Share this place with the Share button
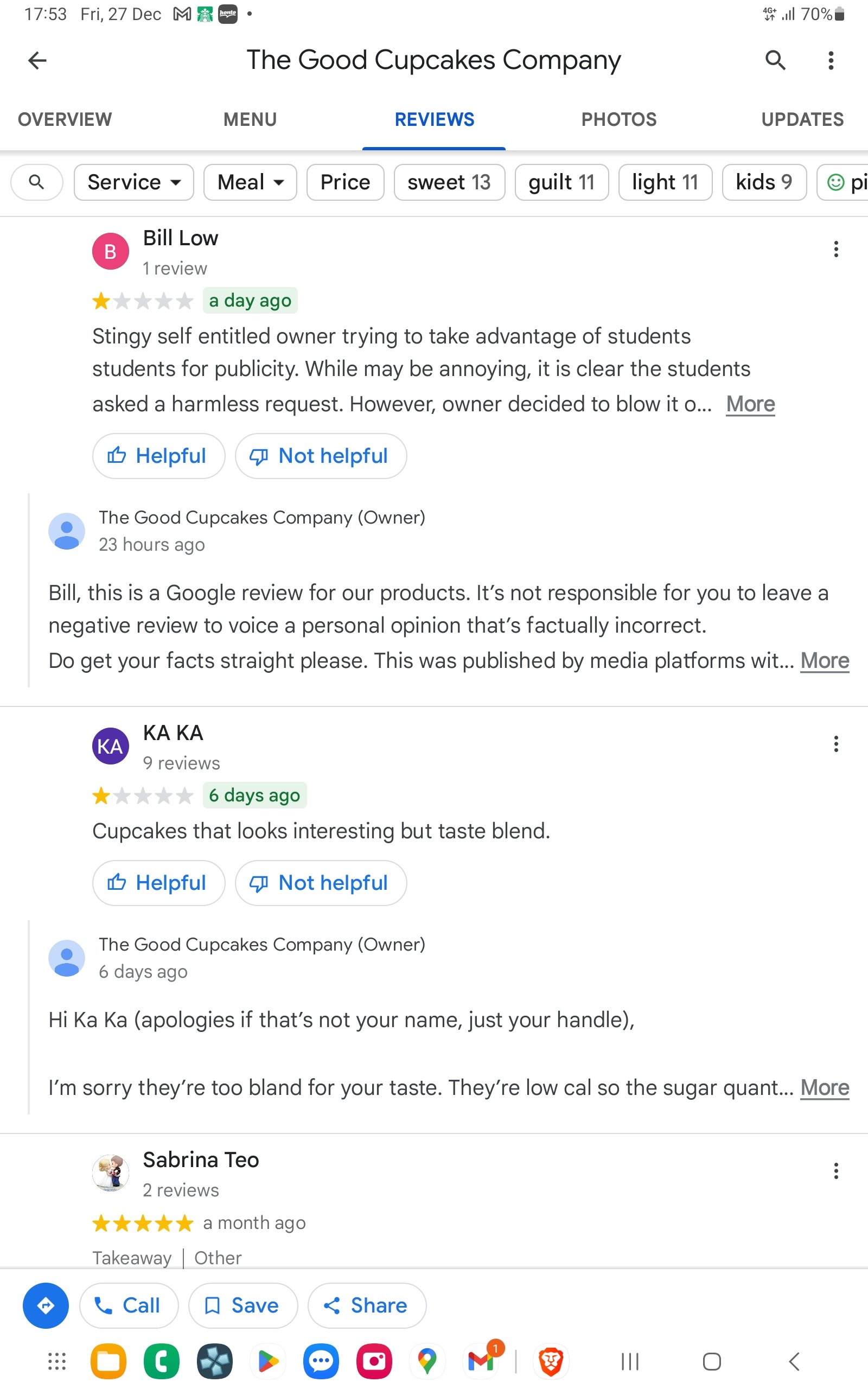Viewport: 868px width, 1389px height. coord(366,1305)
